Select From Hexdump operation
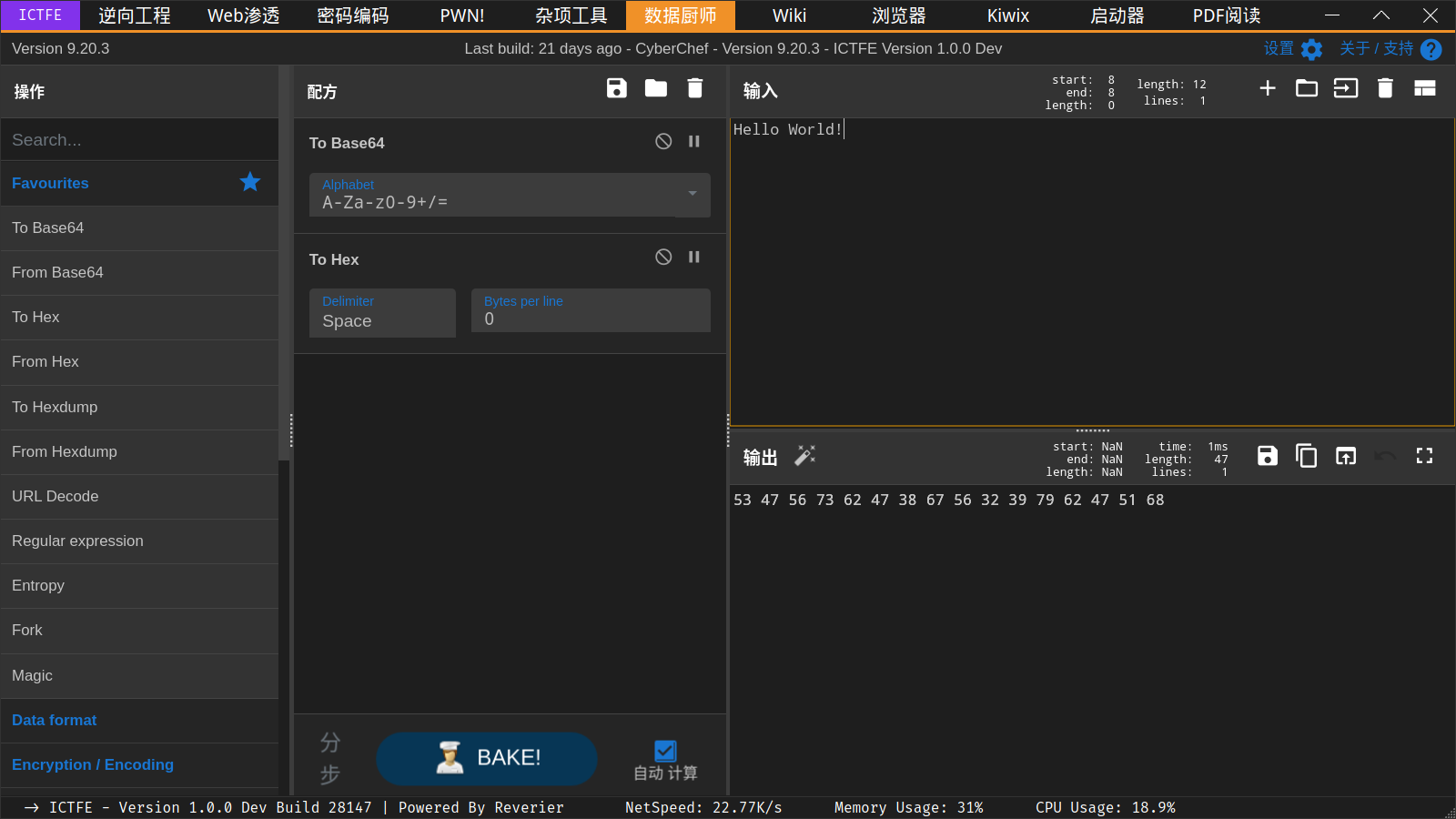The image size is (1456, 819). pyautogui.click(x=139, y=451)
